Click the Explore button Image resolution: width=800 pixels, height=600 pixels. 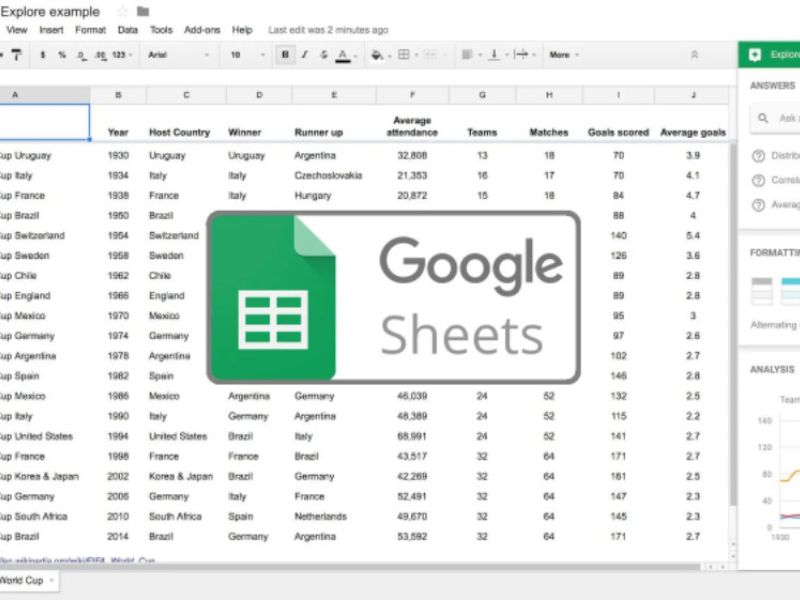click(769, 55)
